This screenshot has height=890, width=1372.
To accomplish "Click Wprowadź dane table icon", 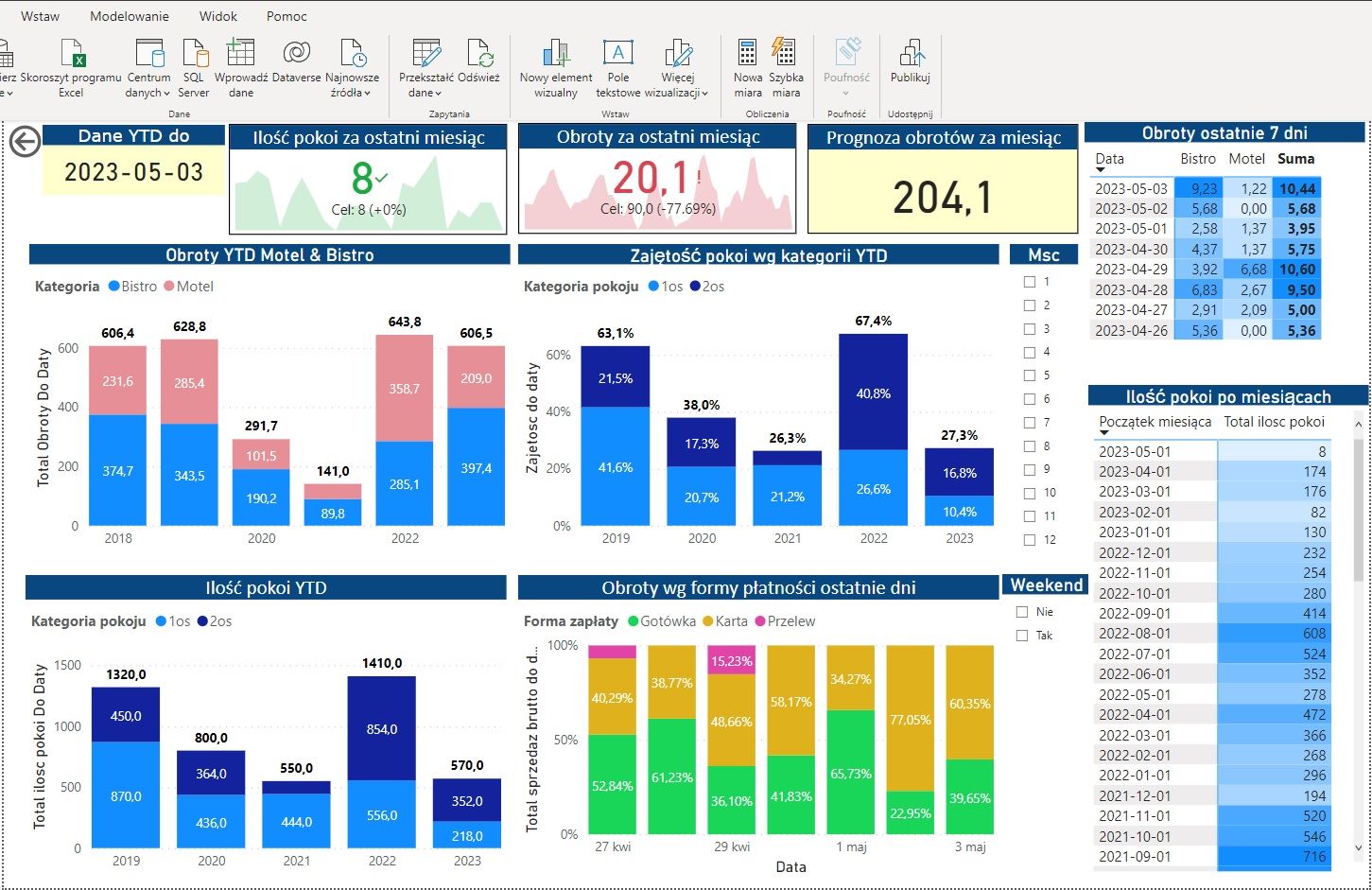I will point(241,52).
